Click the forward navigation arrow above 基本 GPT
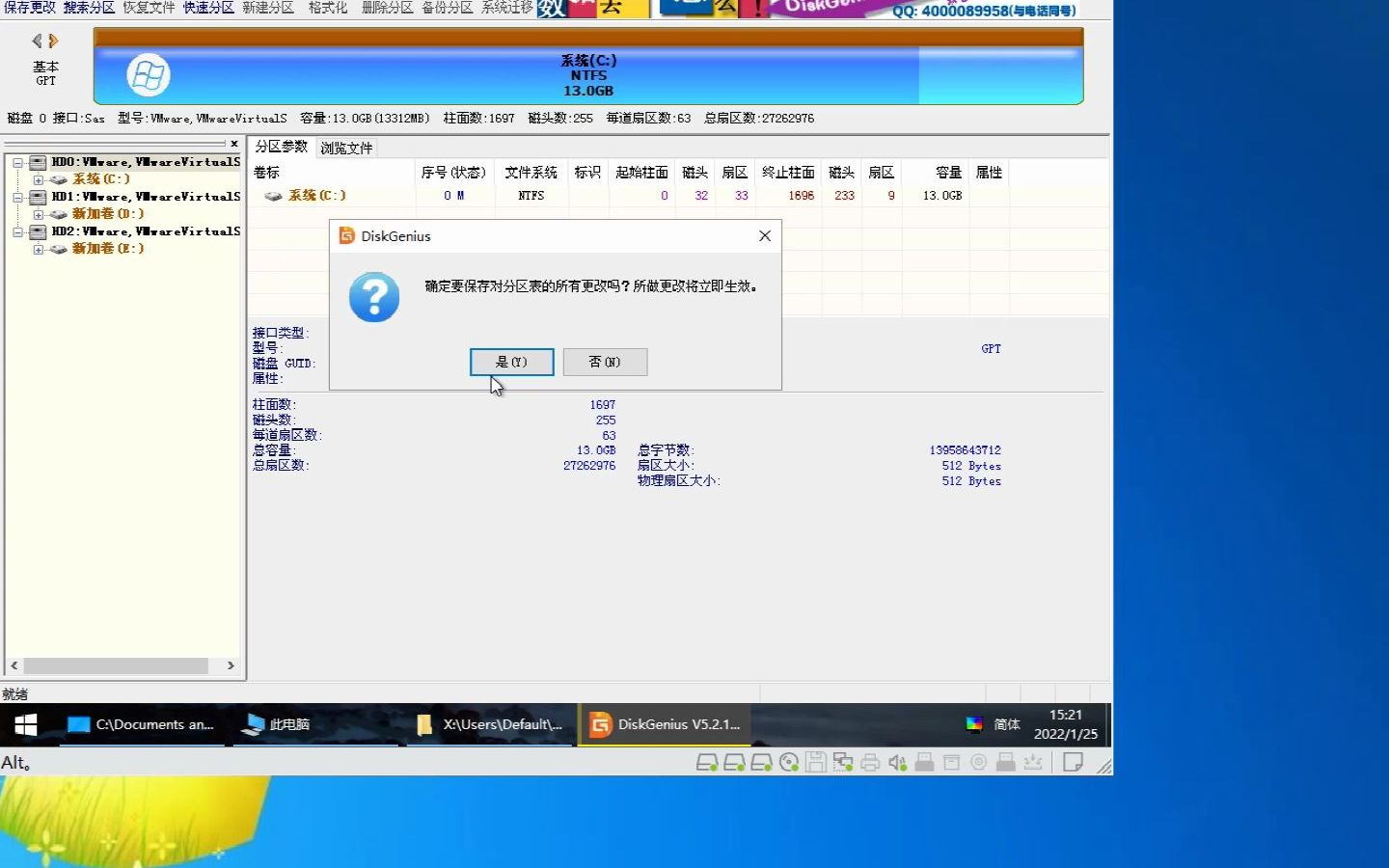Viewport: 1389px width, 868px height. coord(53,41)
